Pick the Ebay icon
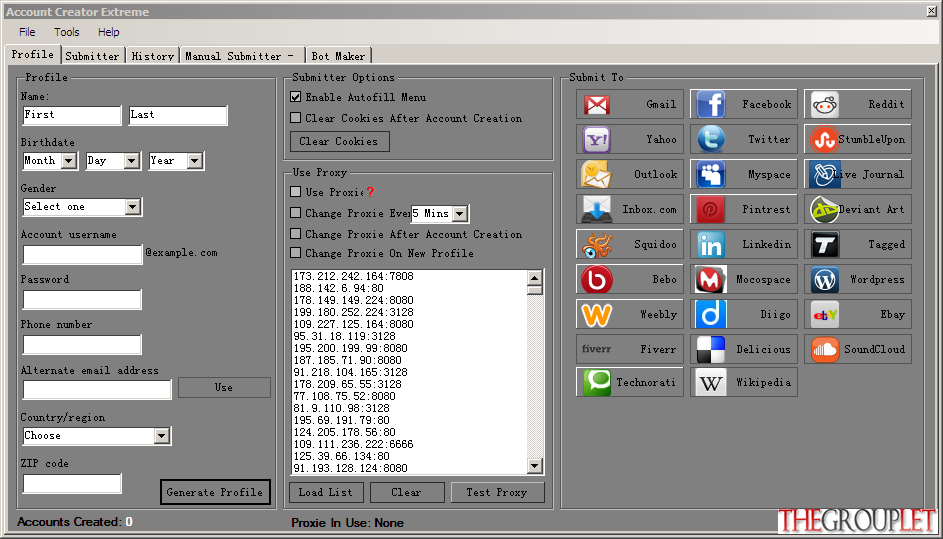The width and height of the screenshot is (943, 539). coord(825,314)
